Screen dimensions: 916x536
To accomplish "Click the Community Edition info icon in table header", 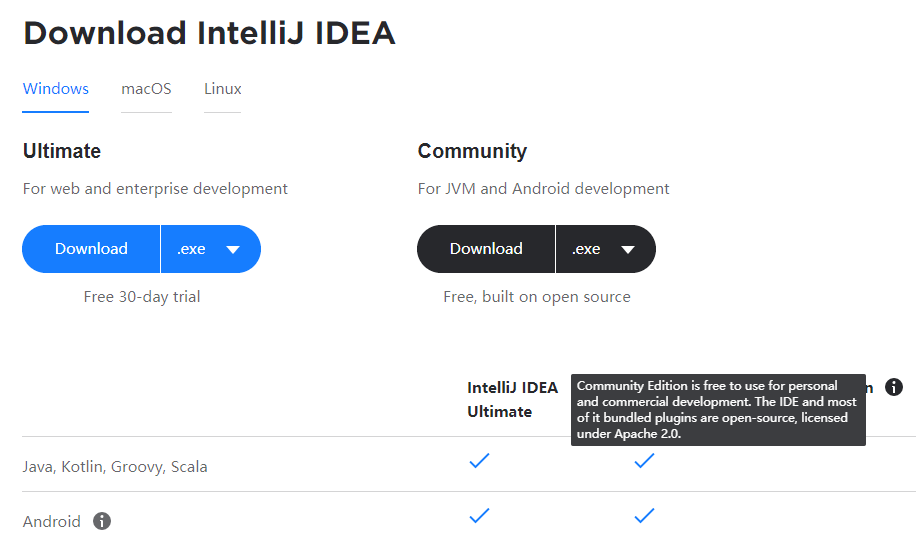I will click(x=894, y=387).
